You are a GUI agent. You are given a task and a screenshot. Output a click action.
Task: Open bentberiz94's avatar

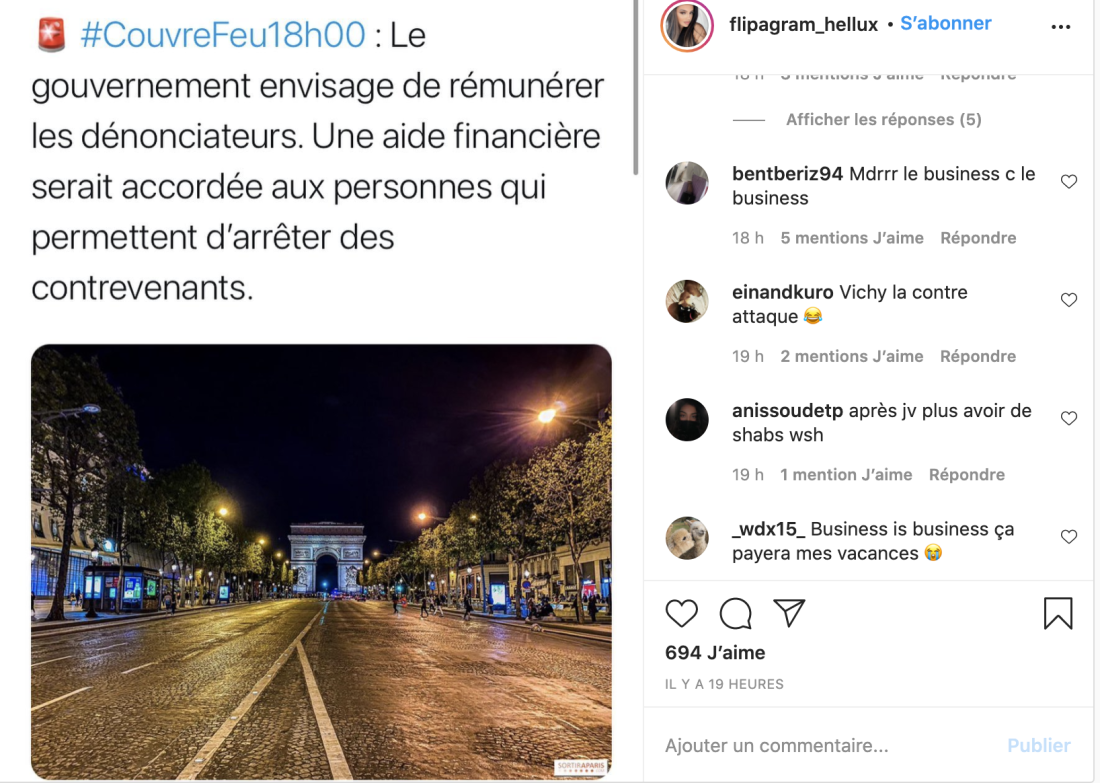point(687,183)
